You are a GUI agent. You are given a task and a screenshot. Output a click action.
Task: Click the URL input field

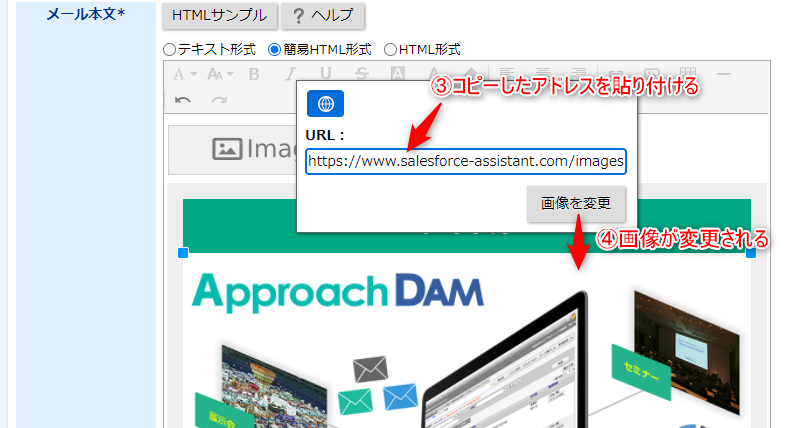tap(466, 161)
